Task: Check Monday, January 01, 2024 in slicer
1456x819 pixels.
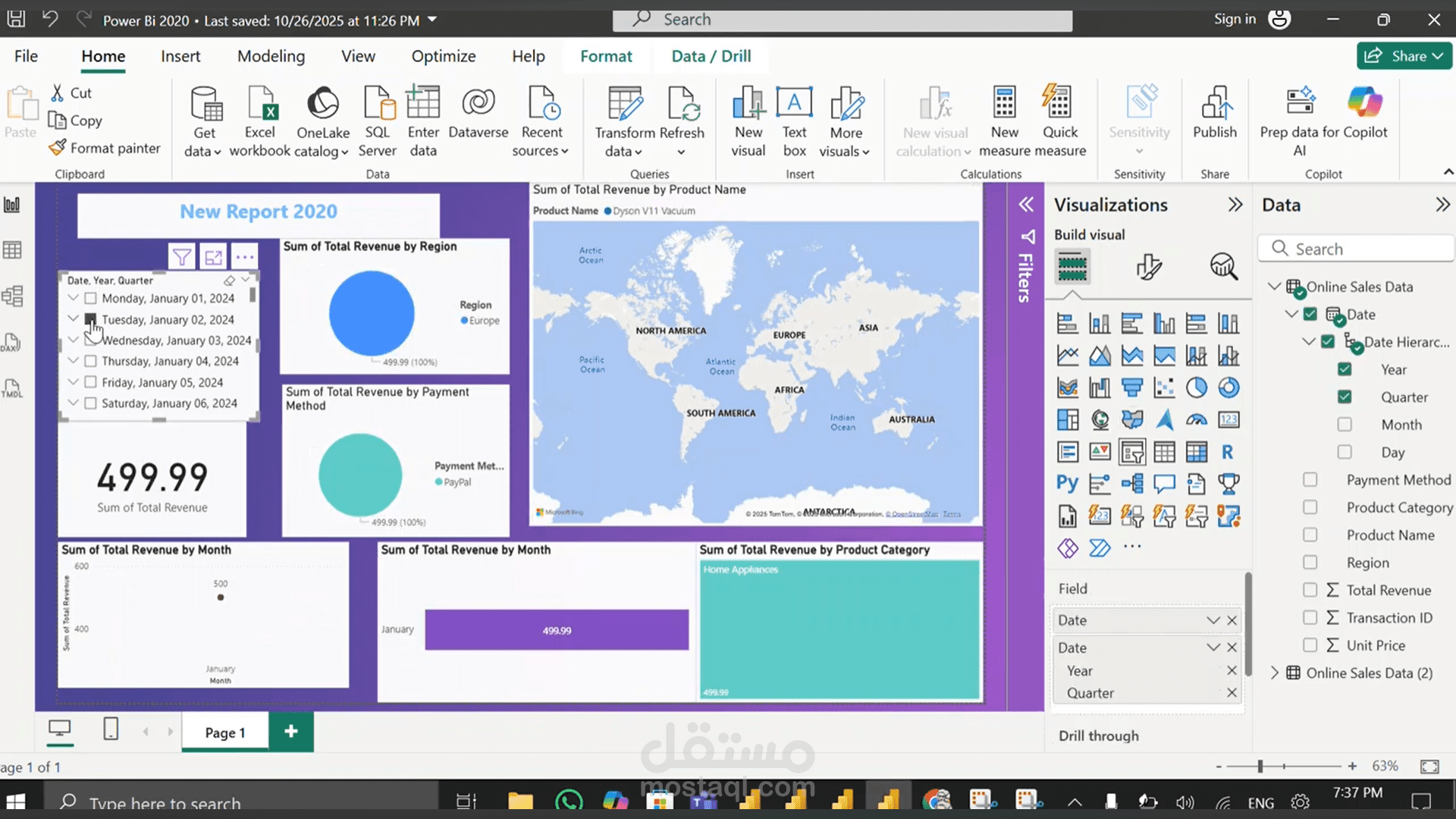Action: tap(90, 299)
